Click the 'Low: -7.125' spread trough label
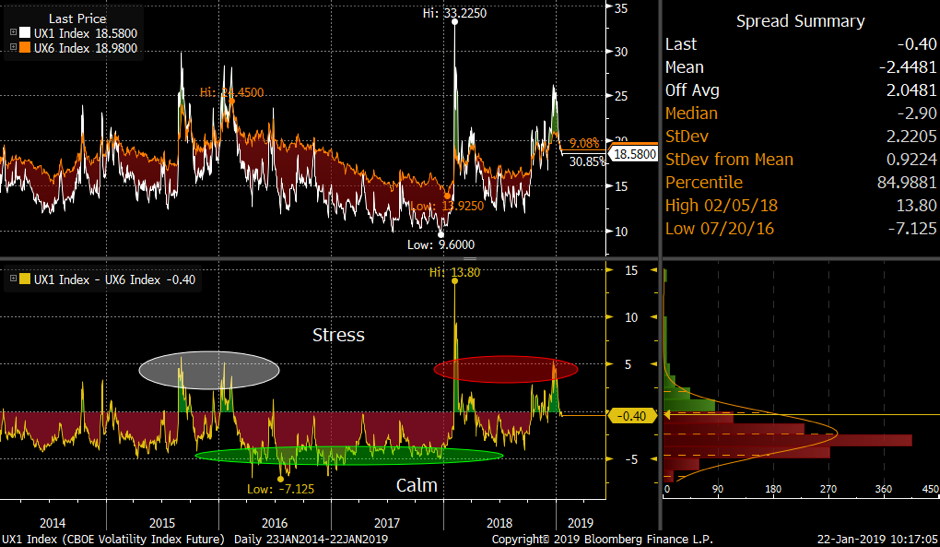Viewport: 940px width, 547px height. point(281,489)
